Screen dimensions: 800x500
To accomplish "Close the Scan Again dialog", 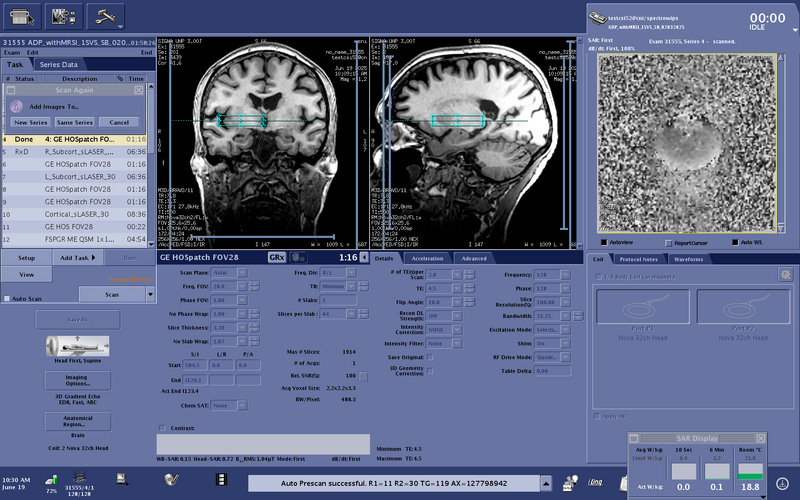I will point(138,90).
